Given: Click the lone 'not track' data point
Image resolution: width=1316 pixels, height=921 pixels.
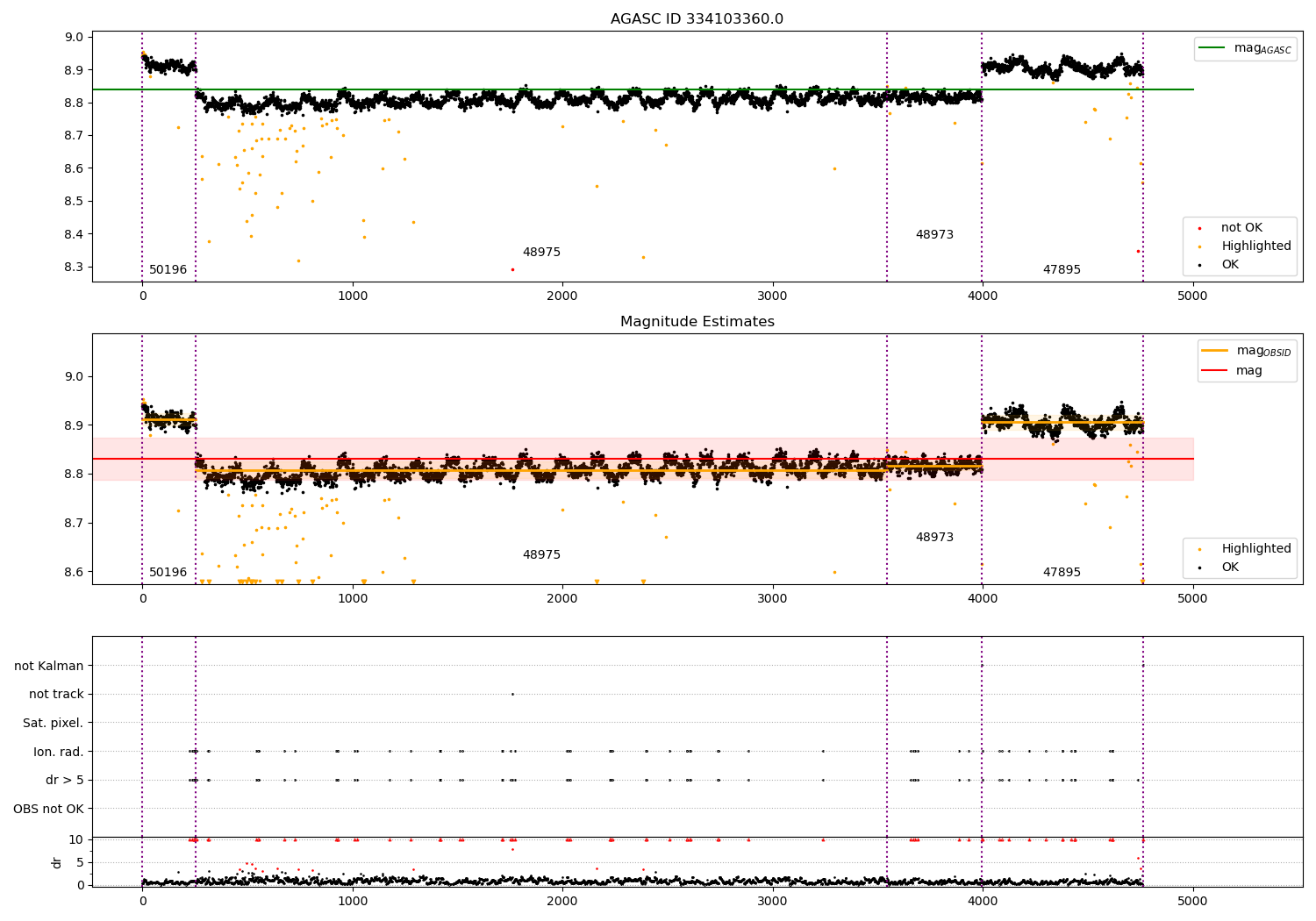Looking at the screenshot, I should pyautogui.click(x=512, y=694).
